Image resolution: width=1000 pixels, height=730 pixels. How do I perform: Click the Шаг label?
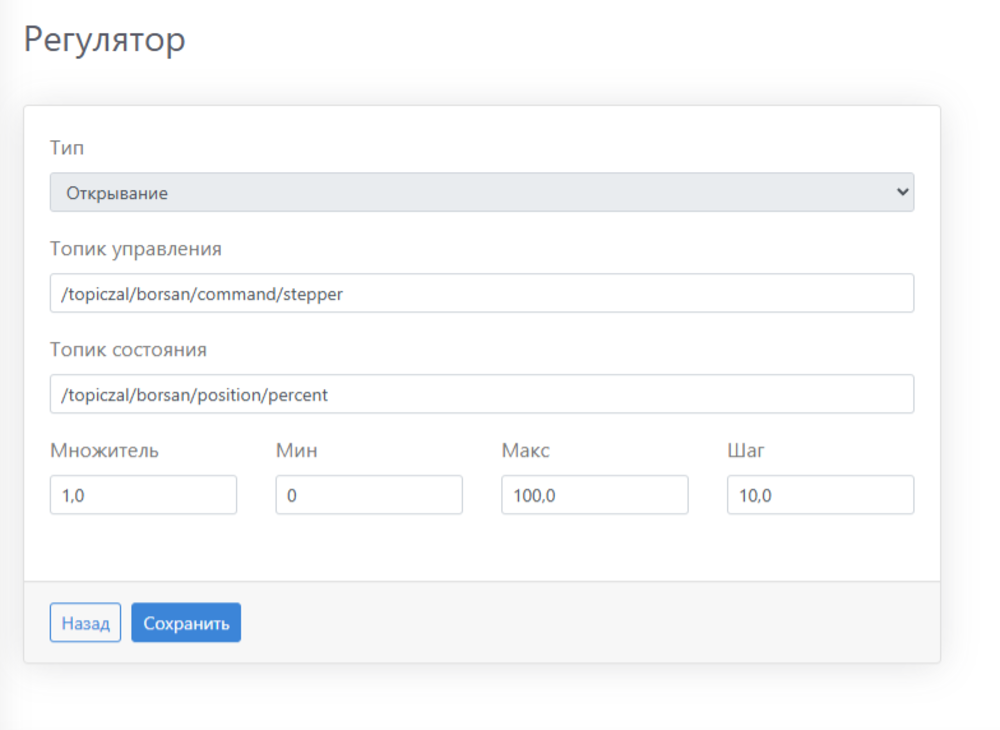[746, 451]
